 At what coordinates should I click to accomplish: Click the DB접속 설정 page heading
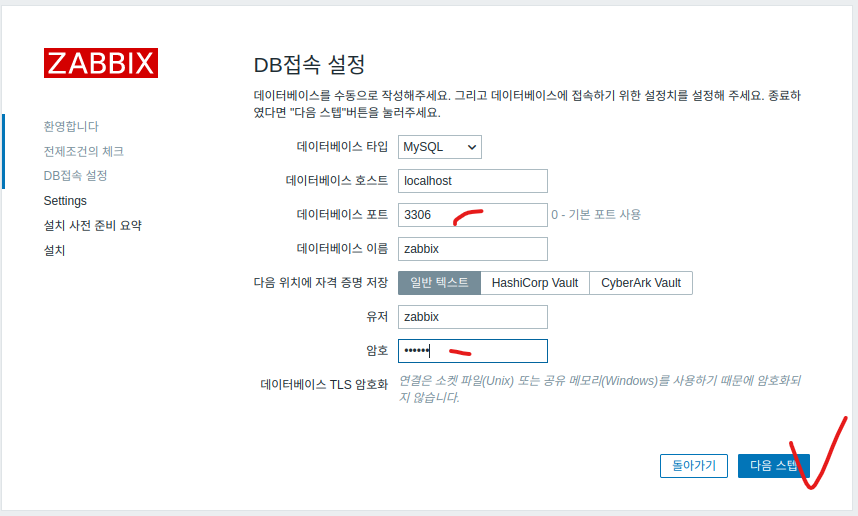[x=309, y=65]
